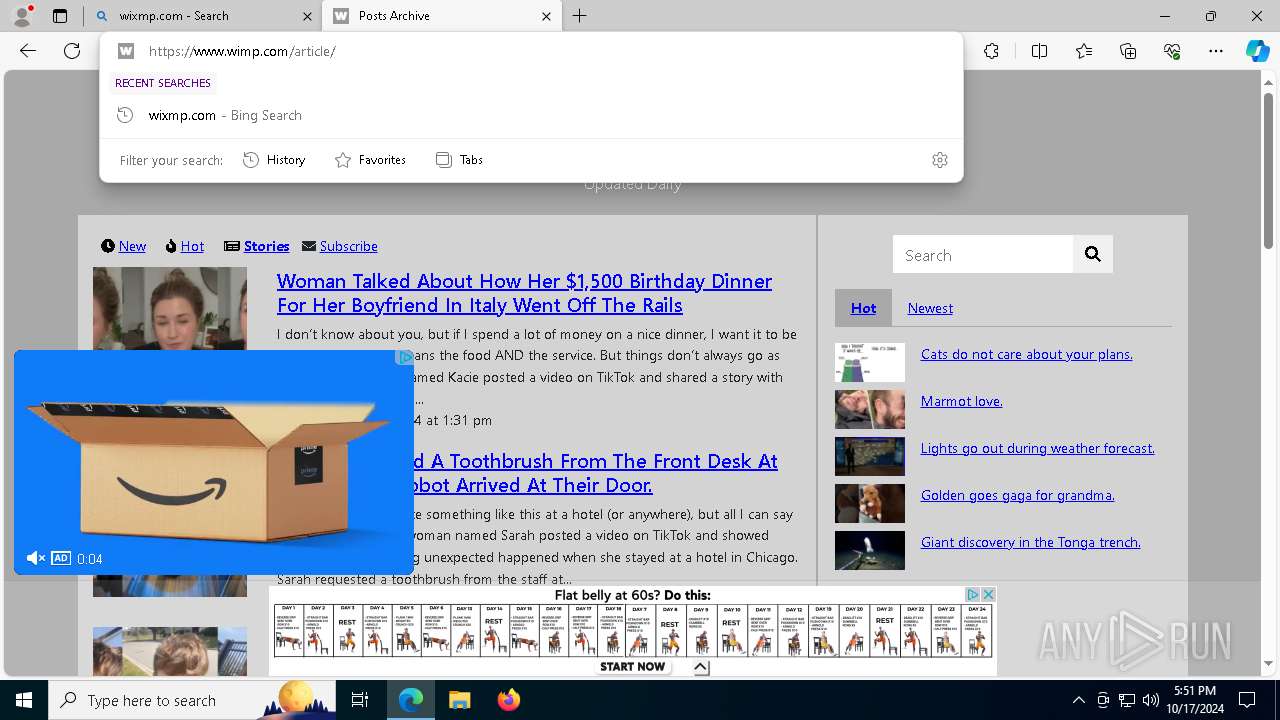1280x720 pixels.
Task: Open the tab actions menu icon
Action: point(60,16)
